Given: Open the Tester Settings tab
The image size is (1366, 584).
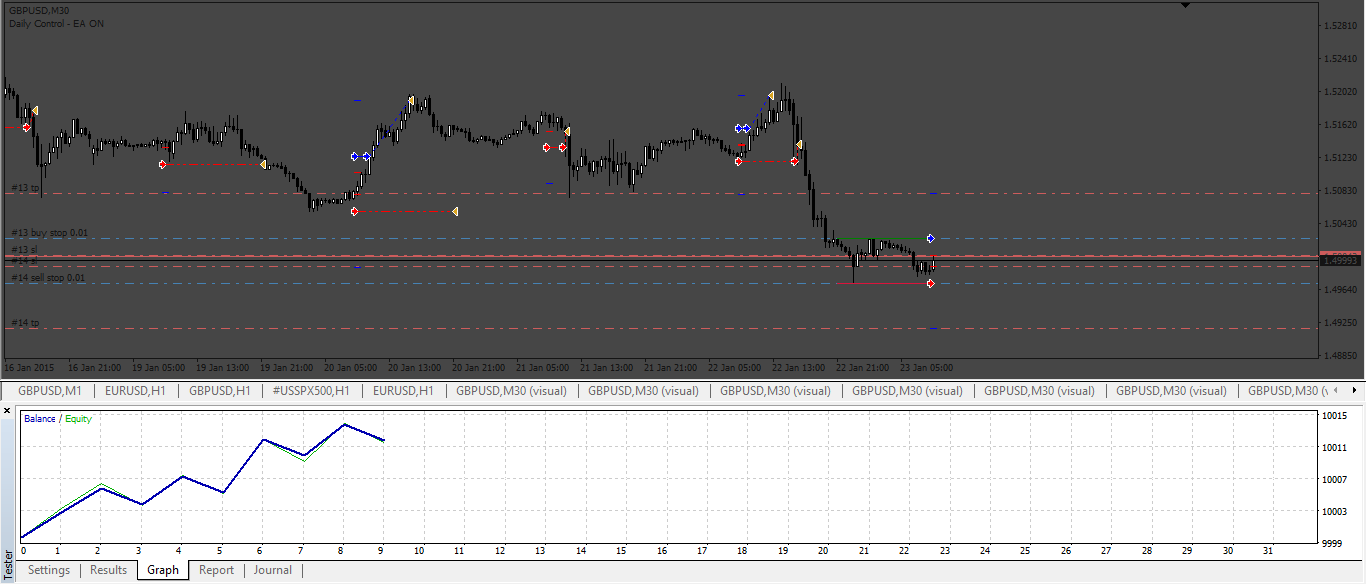Looking at the screenshot, I should pos(49,570).
